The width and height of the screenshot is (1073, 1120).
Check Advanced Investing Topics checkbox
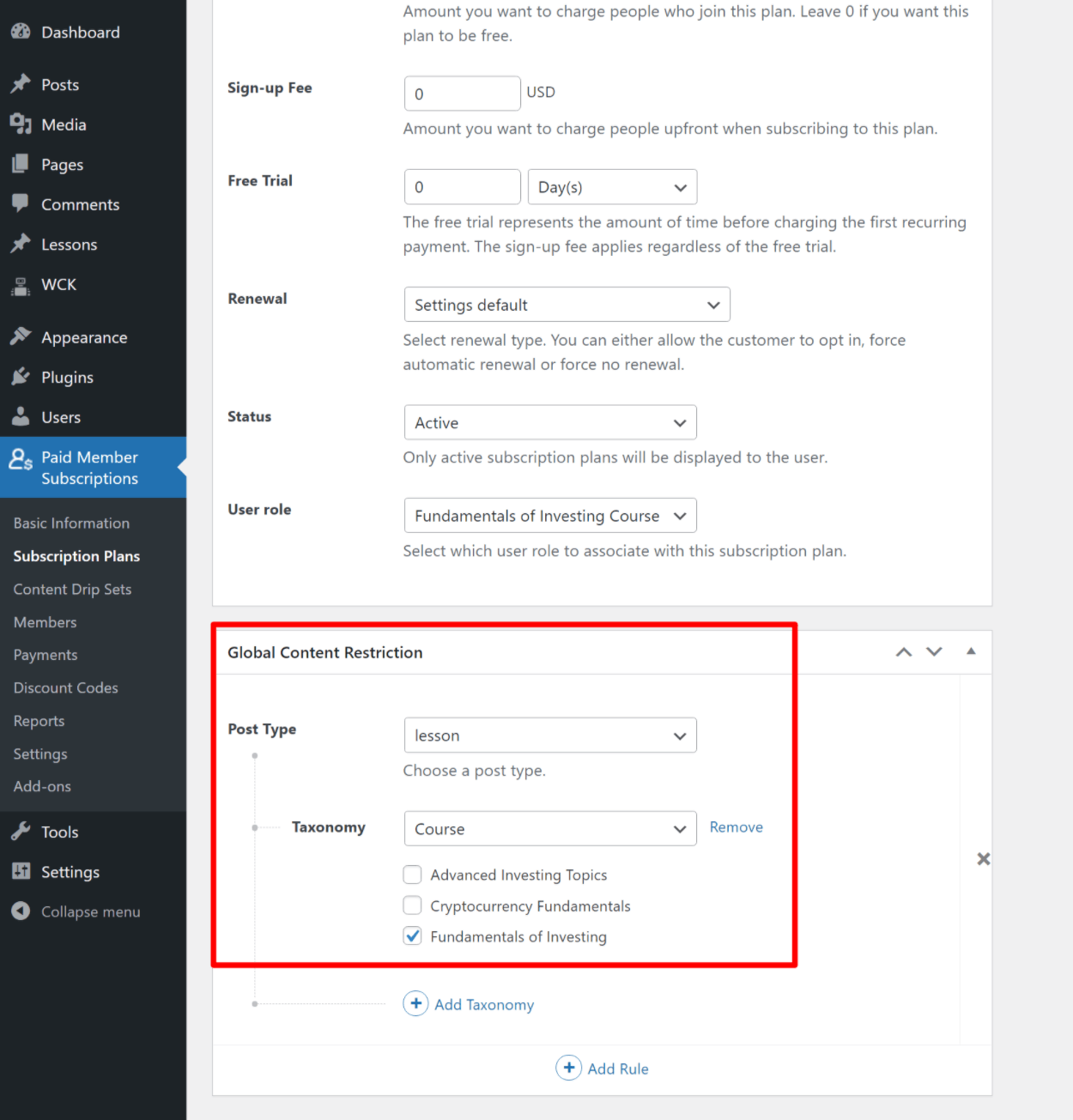pos(413,875)
